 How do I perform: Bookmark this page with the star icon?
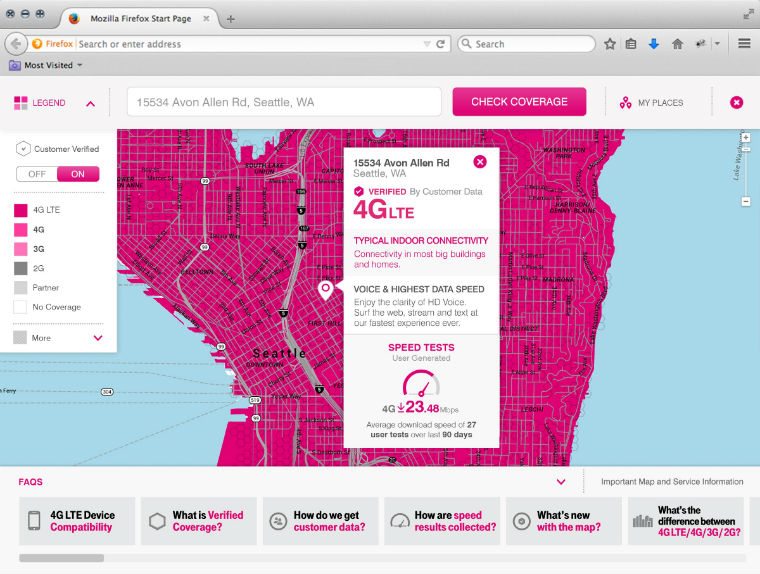pyautogui.click(x=610, y=44)
